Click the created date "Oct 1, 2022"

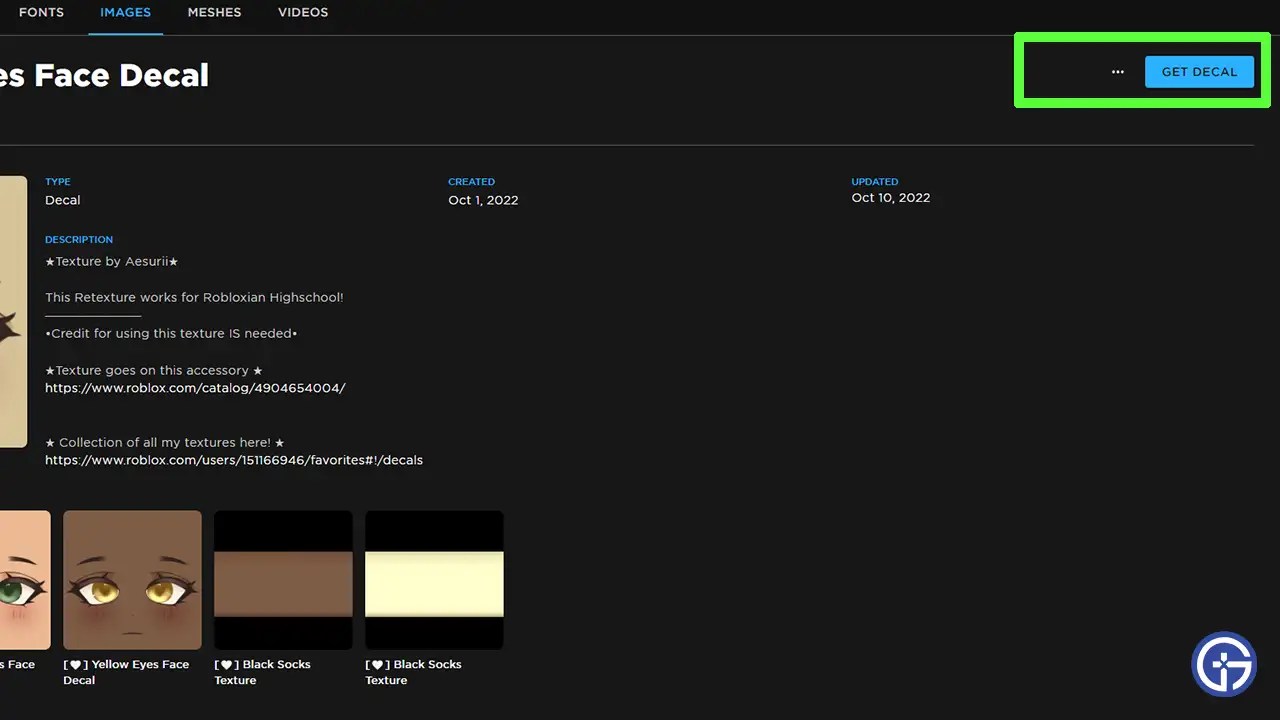pos(483,200)
